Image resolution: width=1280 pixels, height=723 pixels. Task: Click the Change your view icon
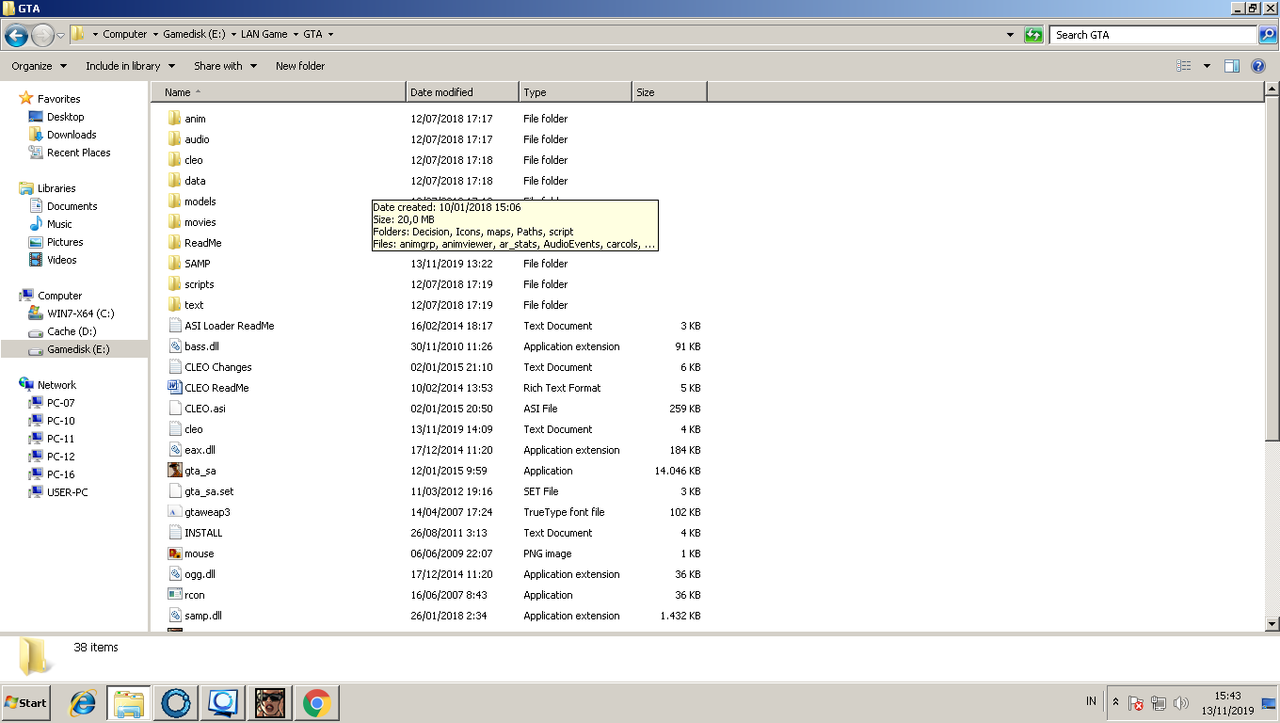[x=1184, y=66]
